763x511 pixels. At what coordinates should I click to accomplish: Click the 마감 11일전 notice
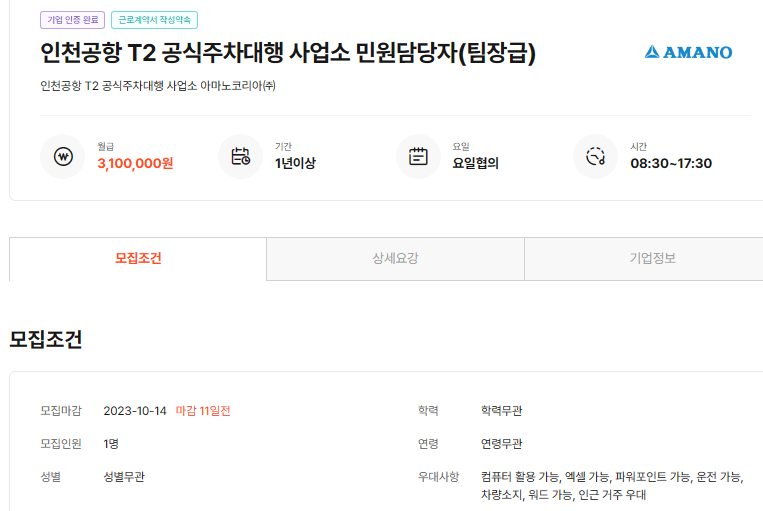click(203, 411)
